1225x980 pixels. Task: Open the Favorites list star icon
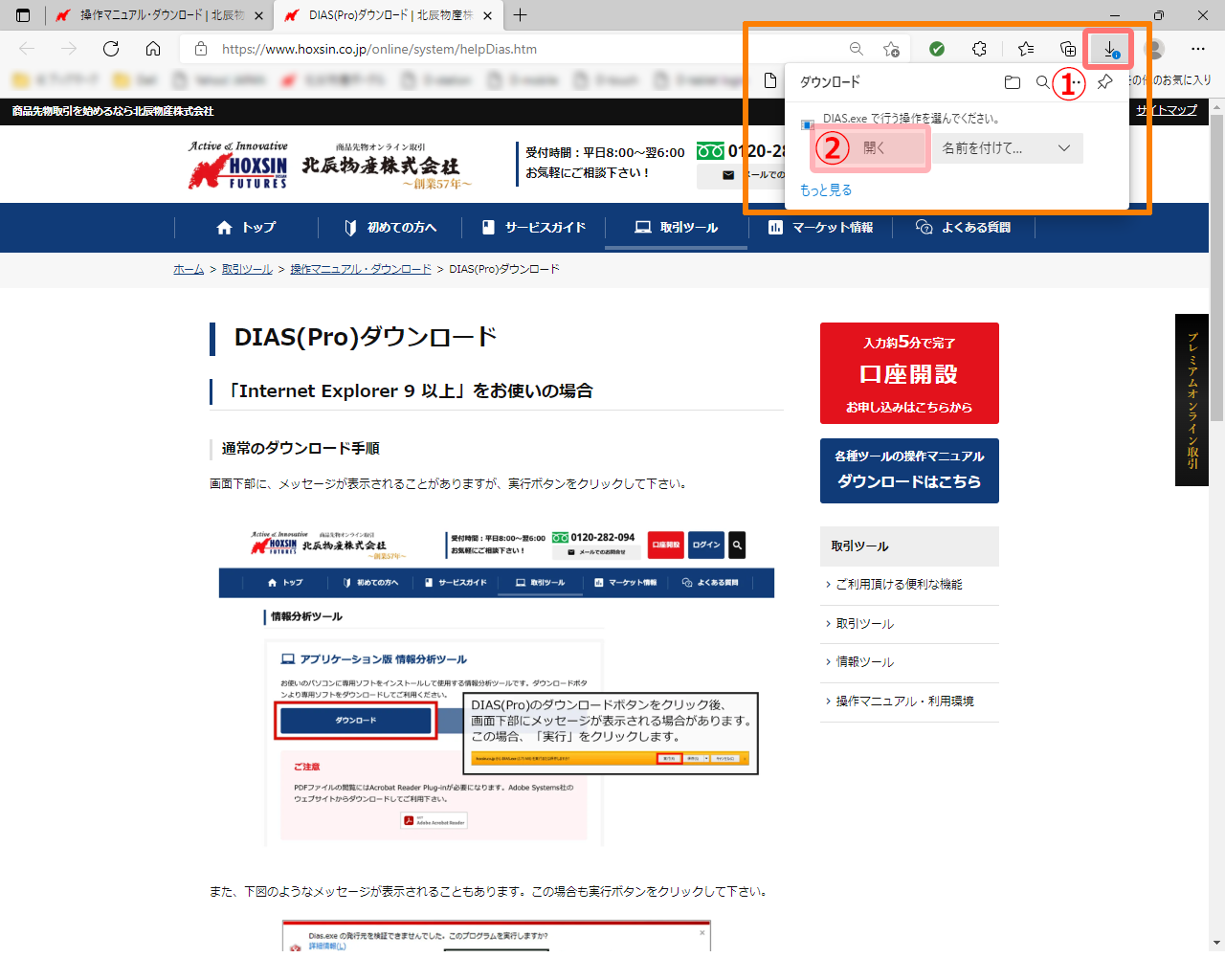(1026, 49)
